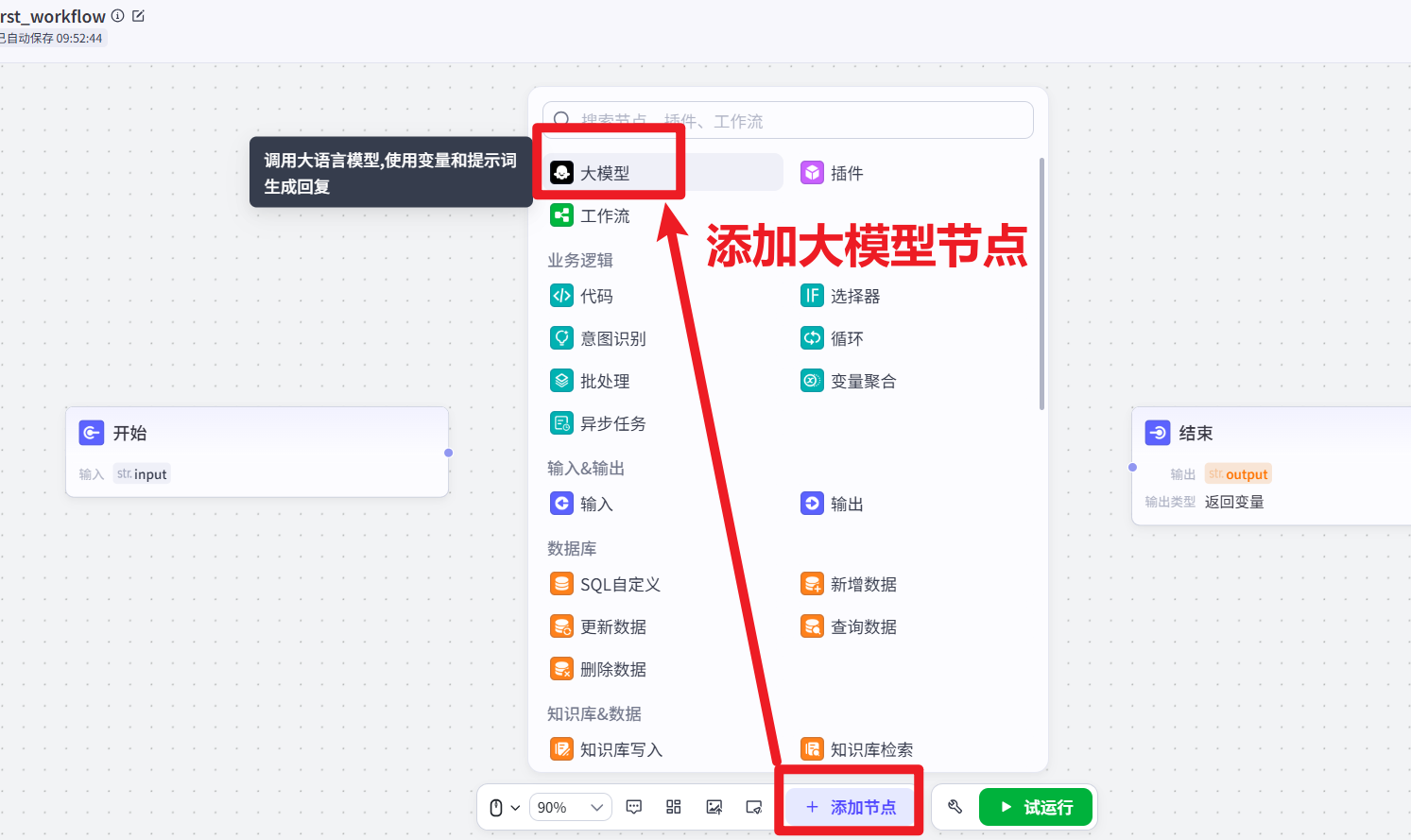Click the export image icon in toolbar
The height and width of the screenshot is (840, 1411).
click(714, 807)
